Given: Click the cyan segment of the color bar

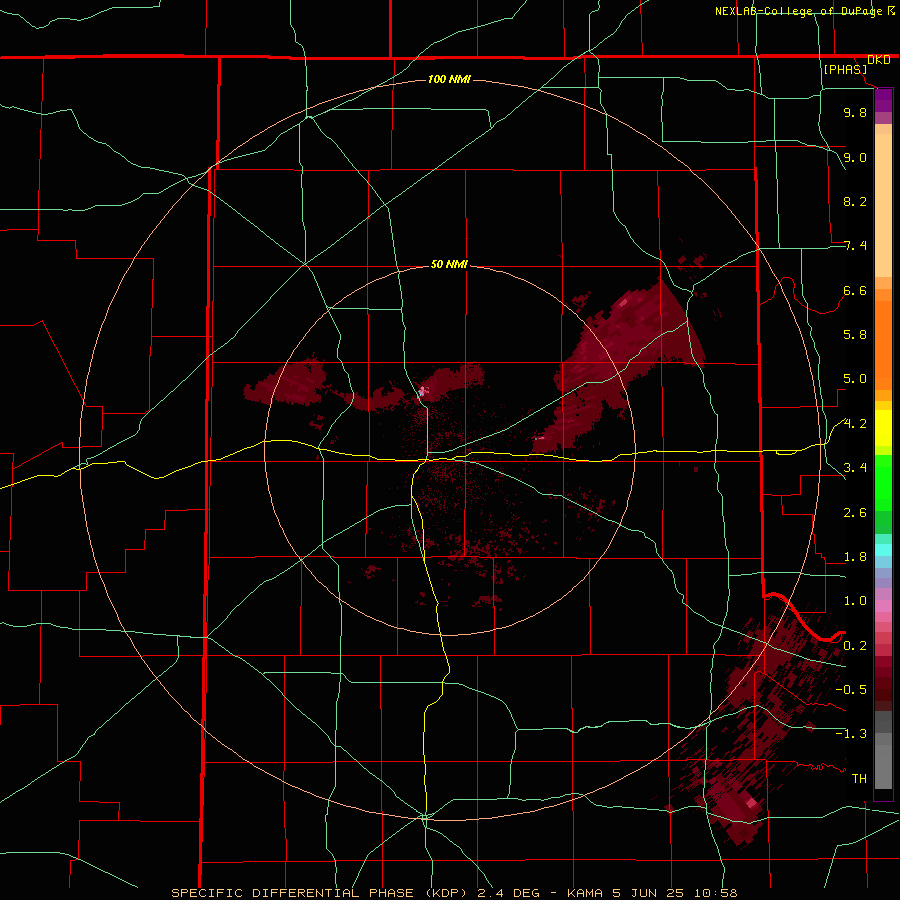Looking at the screenshot, I should [883, 550].
